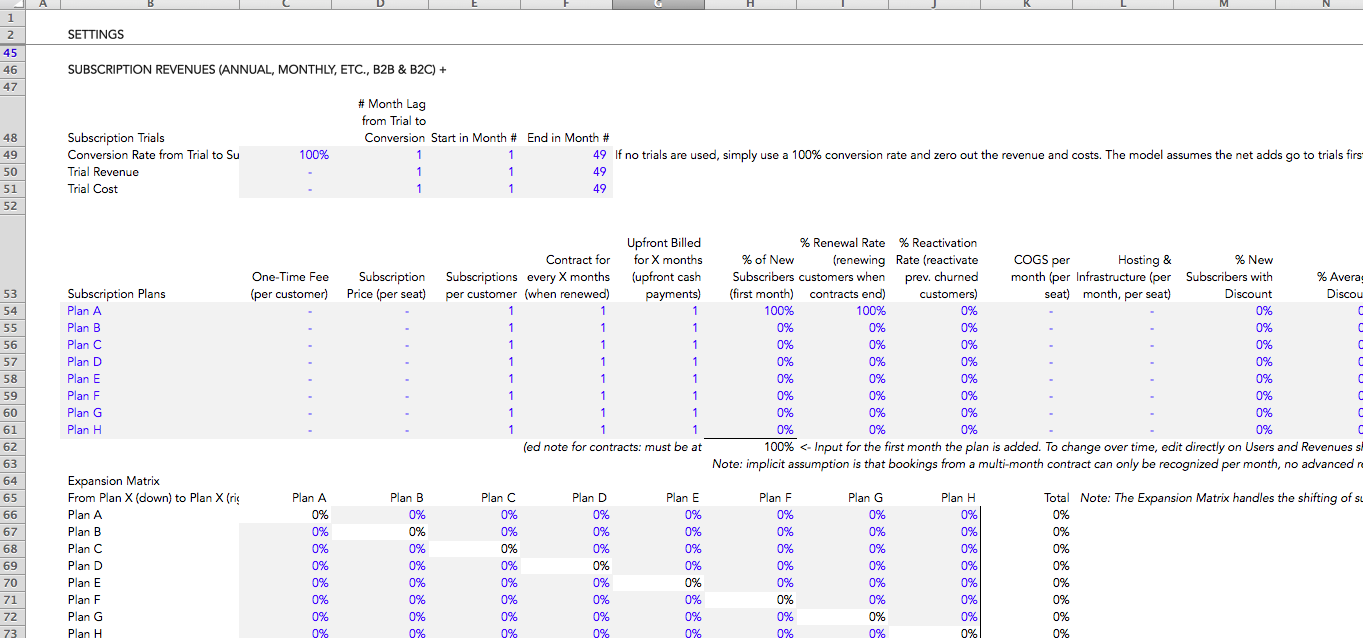
Task: Click the COGS per month header
Action: coord(1041,277)
